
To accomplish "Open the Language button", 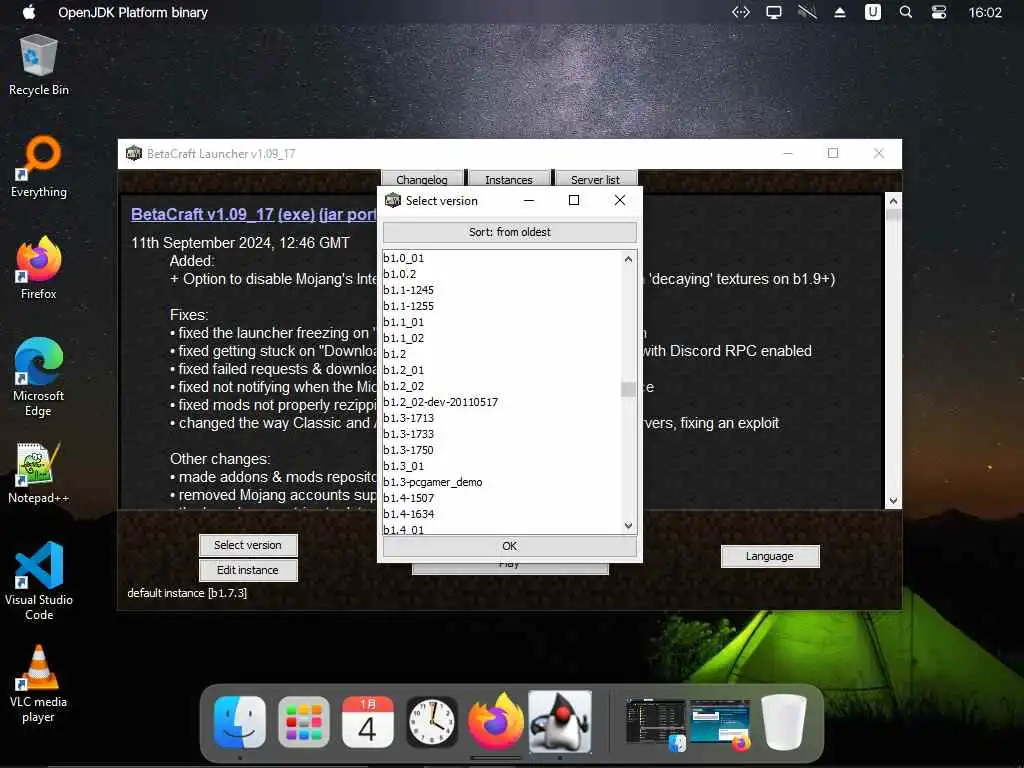I will coord(769,556).
